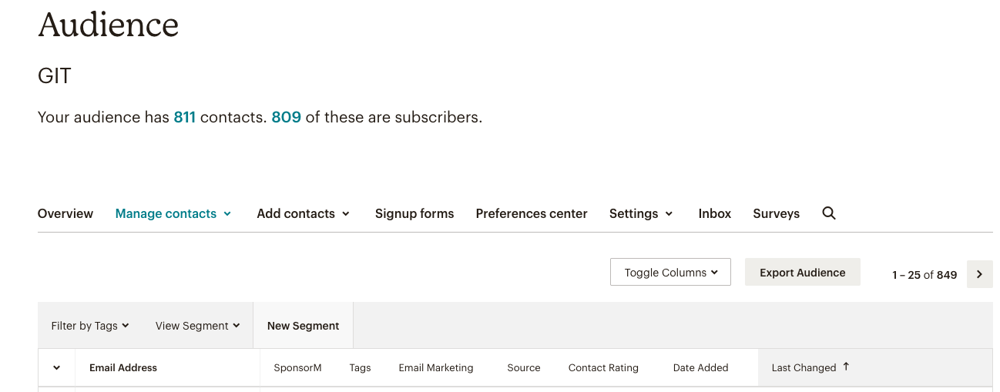Click the search magnifier icon

(828, 213)
